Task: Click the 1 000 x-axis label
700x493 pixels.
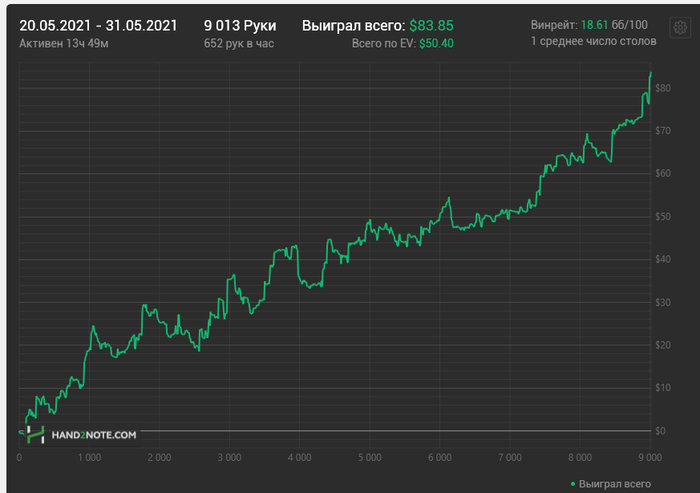Action: [89, 458]
